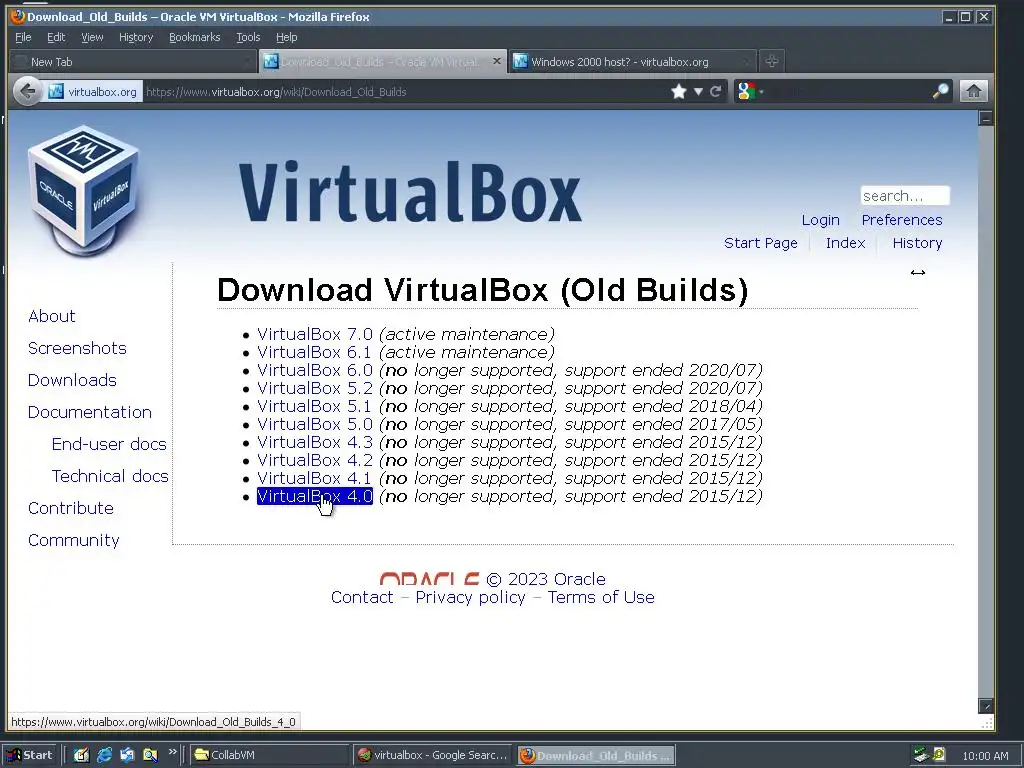
Task: Click the taskbar clock showing 10:00 AM
Action: pos(985,756)
